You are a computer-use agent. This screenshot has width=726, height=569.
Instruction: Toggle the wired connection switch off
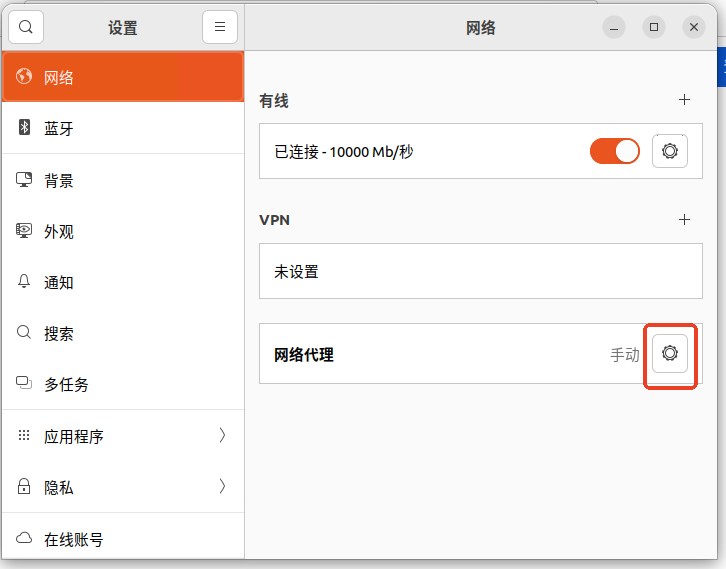pyautogui.click(x=614, y=151)
